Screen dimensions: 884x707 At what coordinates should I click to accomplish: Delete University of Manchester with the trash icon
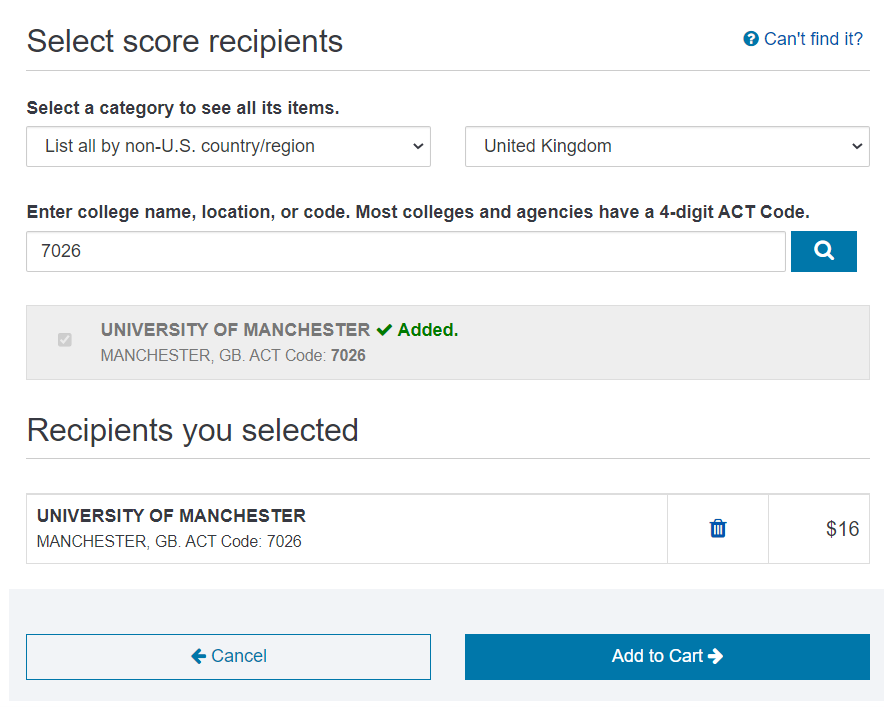point(718,528)
